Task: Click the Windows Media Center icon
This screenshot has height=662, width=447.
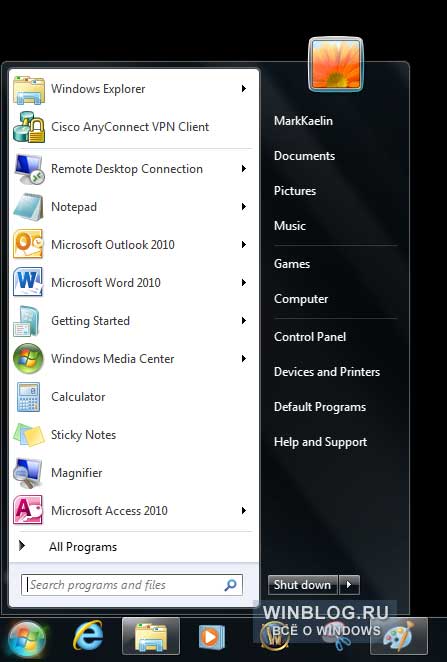Action: coord(28,358)
